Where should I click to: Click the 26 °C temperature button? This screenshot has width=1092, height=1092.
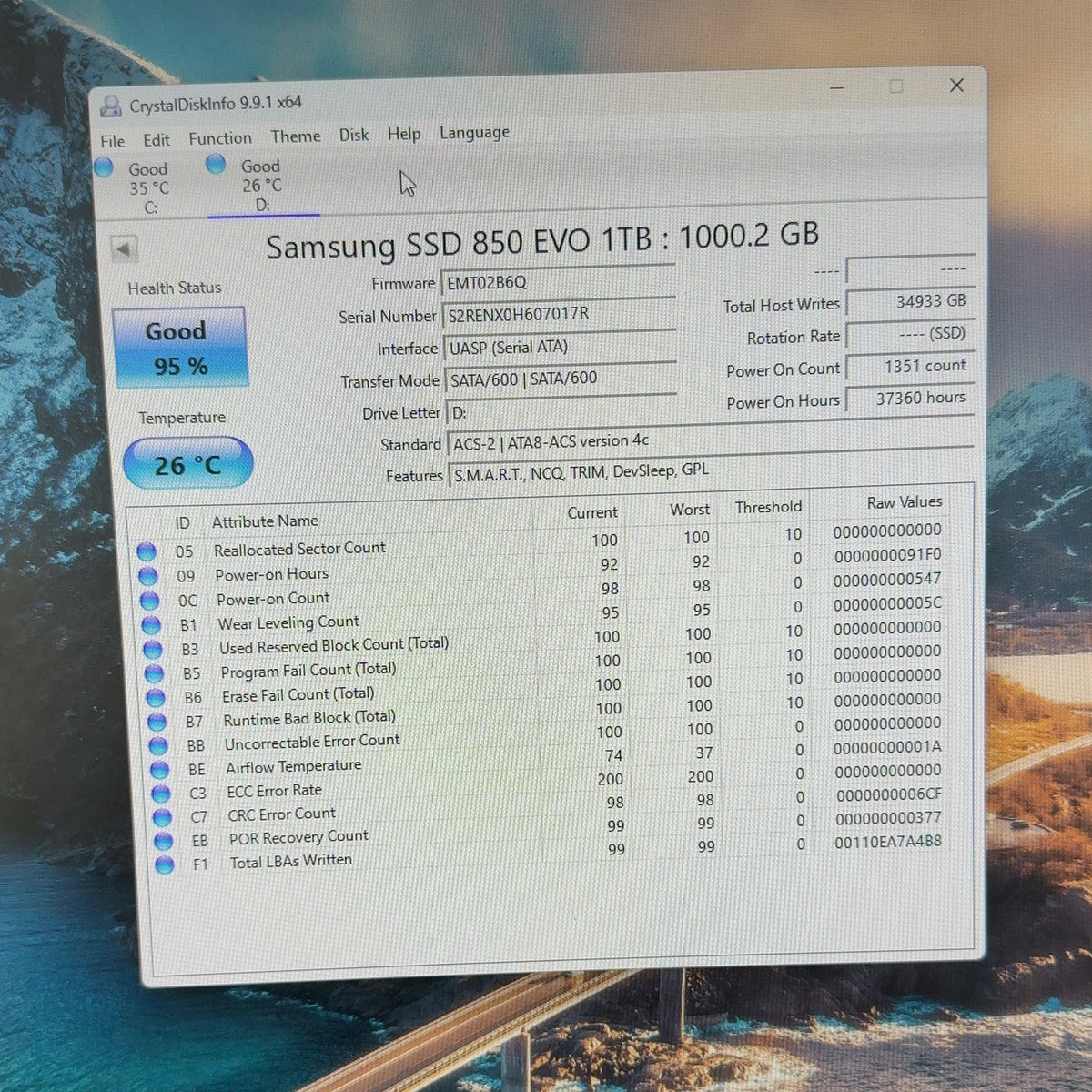click(x=187, y=463)
